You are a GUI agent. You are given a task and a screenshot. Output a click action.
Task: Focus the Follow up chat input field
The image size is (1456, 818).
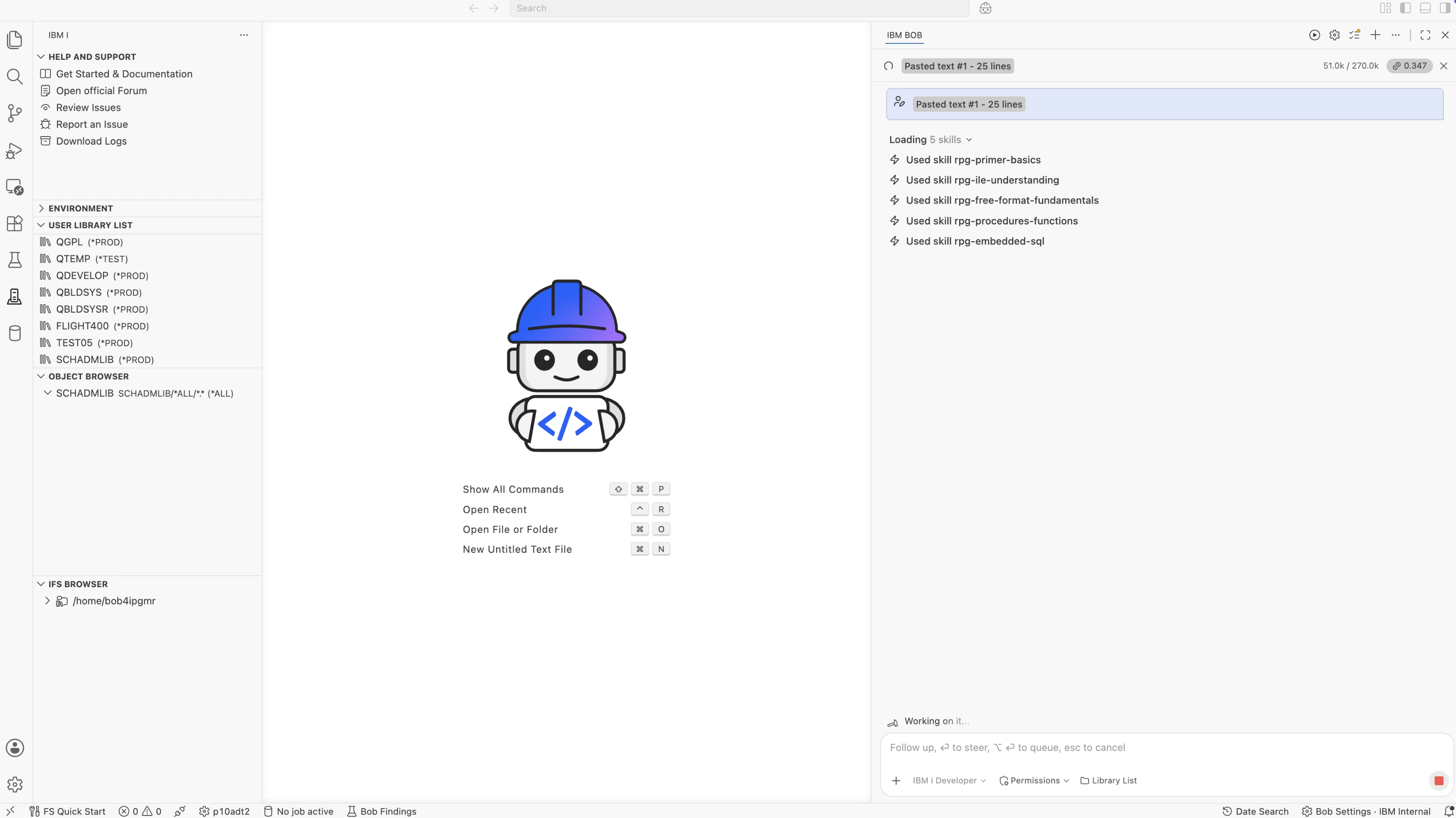click(x=1166, y=748)
